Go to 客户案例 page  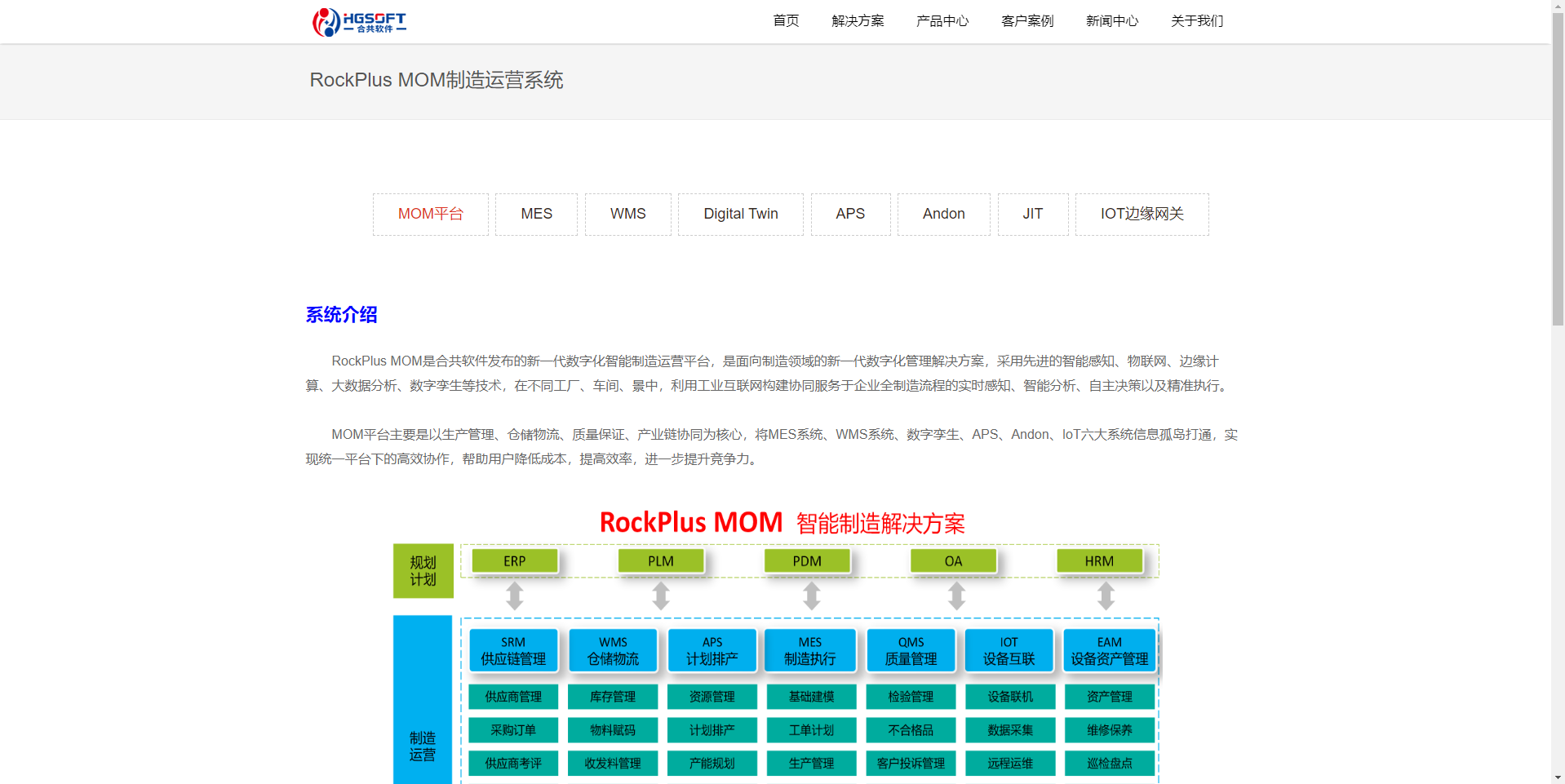click(1027, 21)
